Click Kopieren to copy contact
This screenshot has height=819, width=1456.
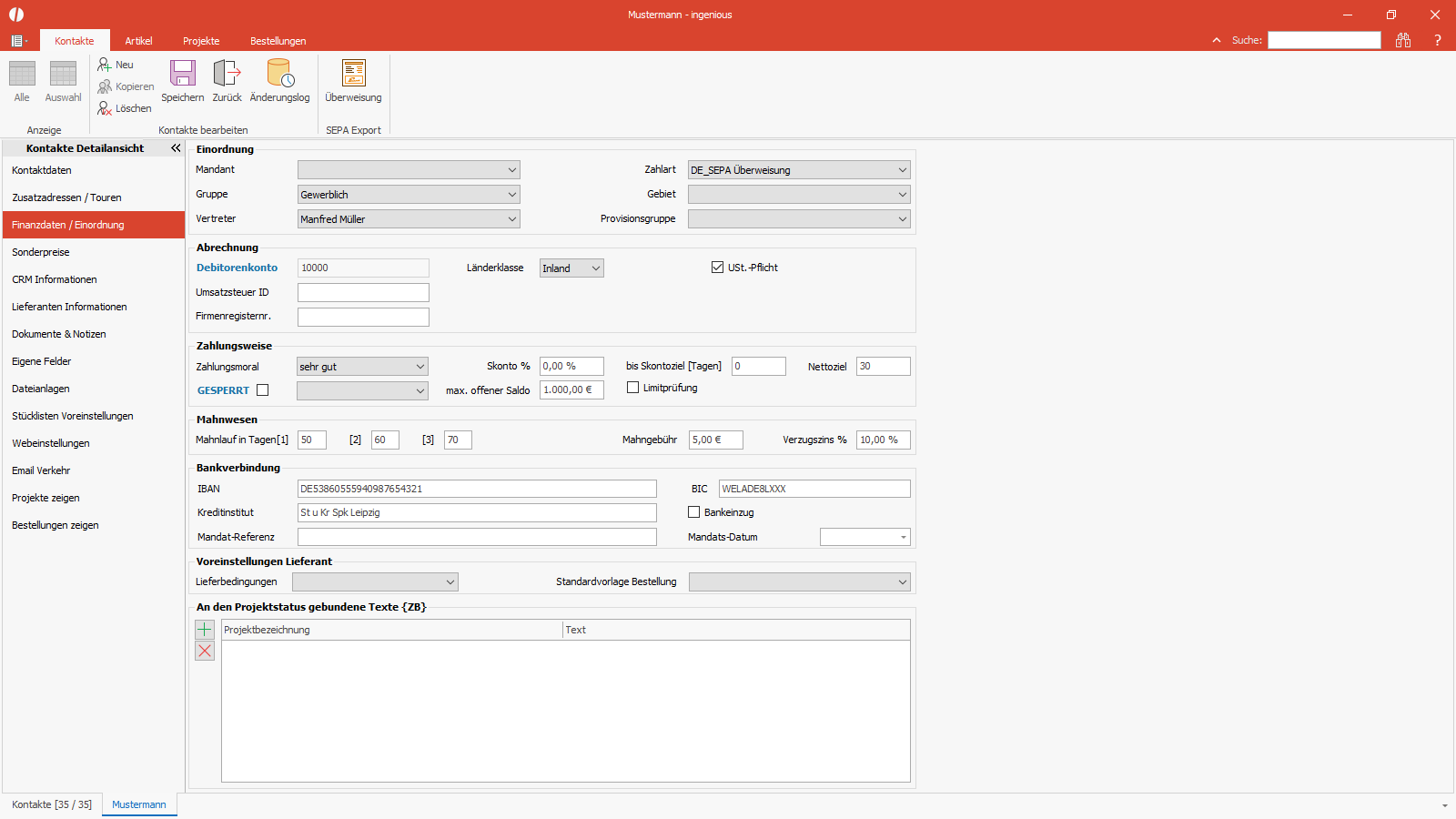pos(126,86)
